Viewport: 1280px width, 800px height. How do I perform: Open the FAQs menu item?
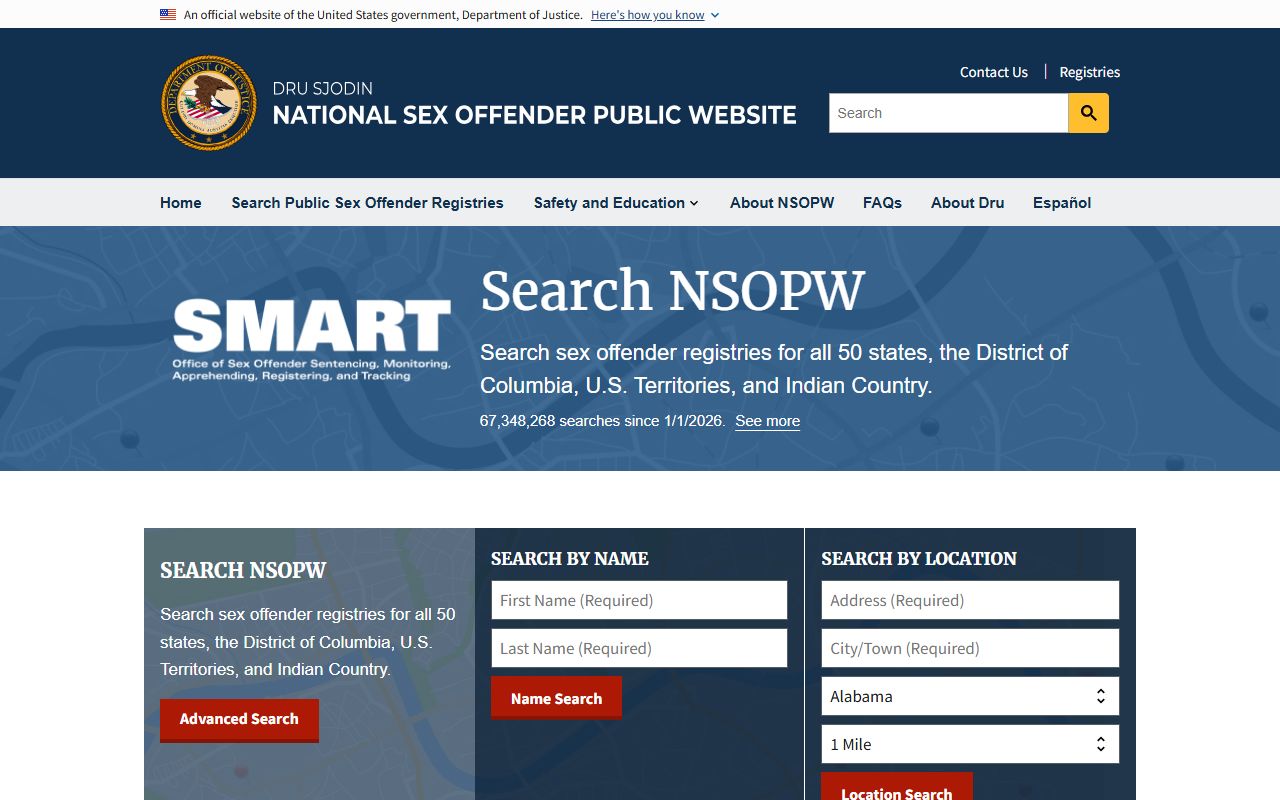point(882,203)
